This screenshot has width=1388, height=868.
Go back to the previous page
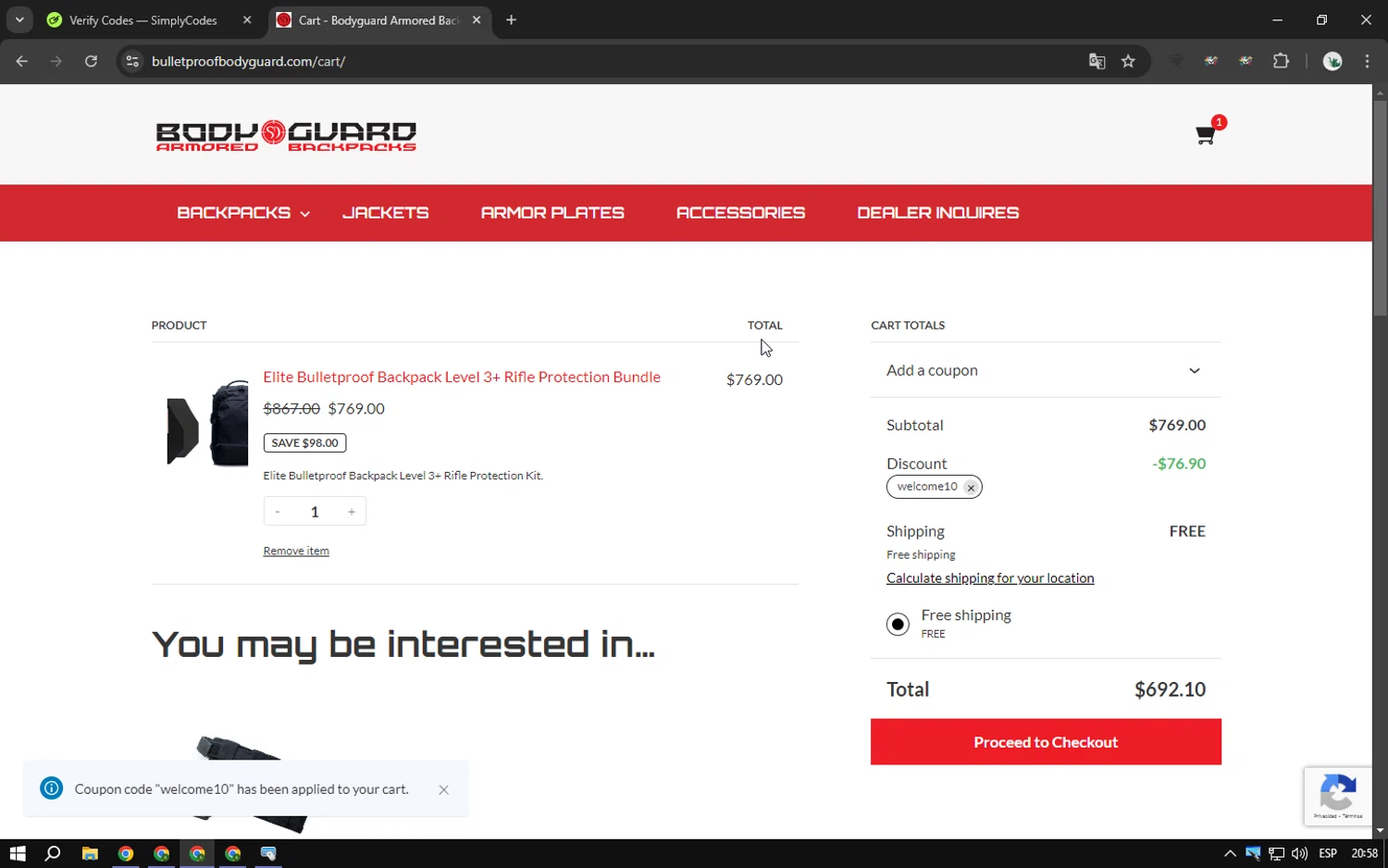(22, 61)
